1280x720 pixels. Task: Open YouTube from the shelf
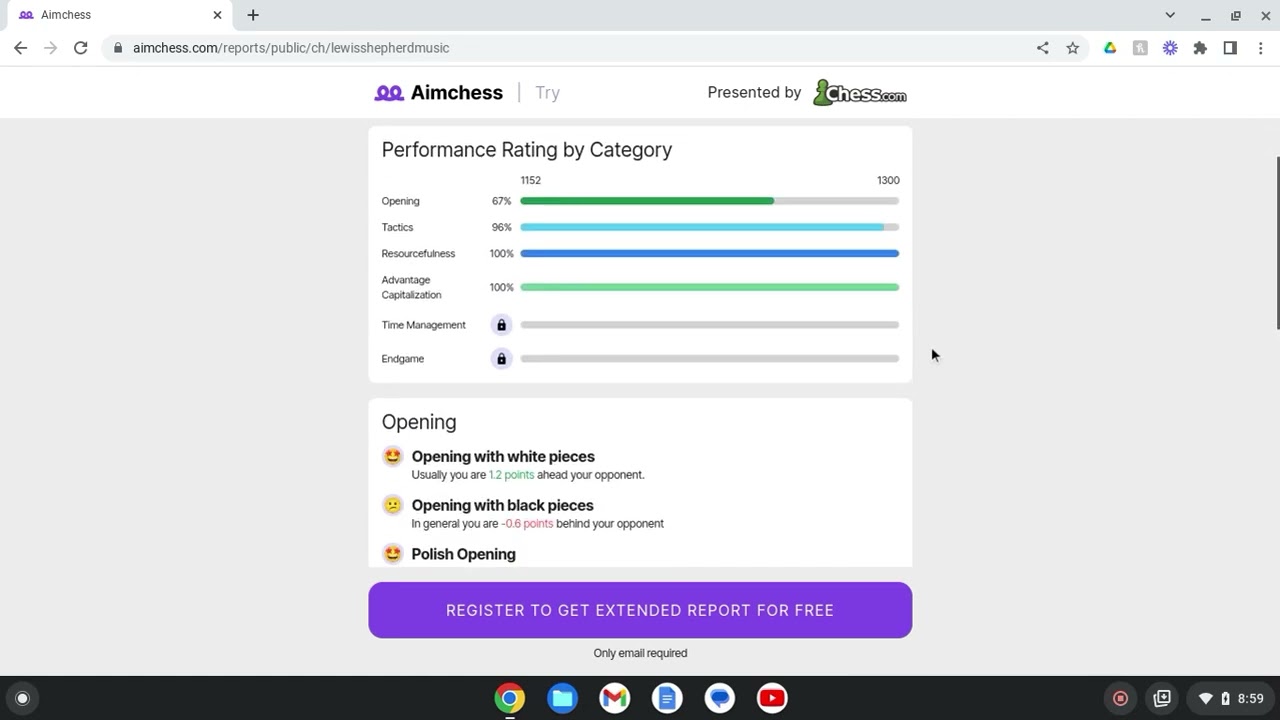pyautogui.click(x=772, y=698)
